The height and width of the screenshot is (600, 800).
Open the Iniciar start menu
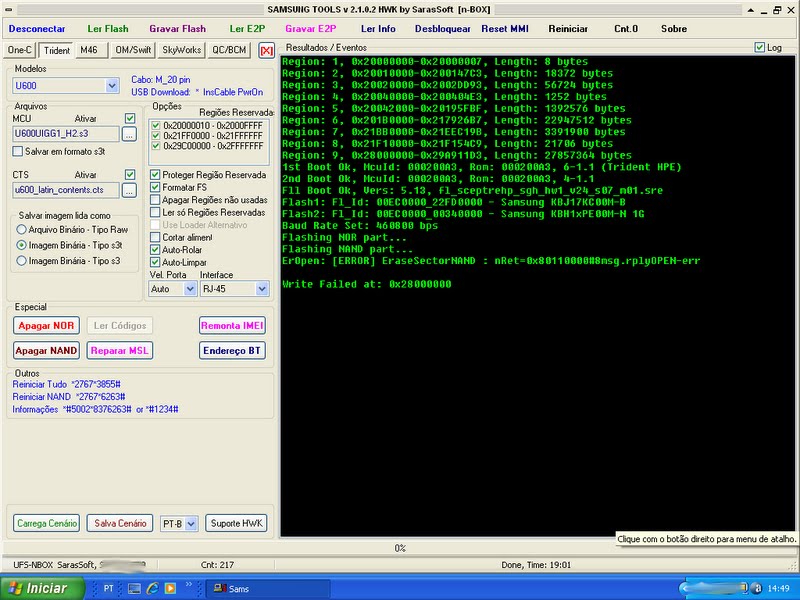click(42, 588)
